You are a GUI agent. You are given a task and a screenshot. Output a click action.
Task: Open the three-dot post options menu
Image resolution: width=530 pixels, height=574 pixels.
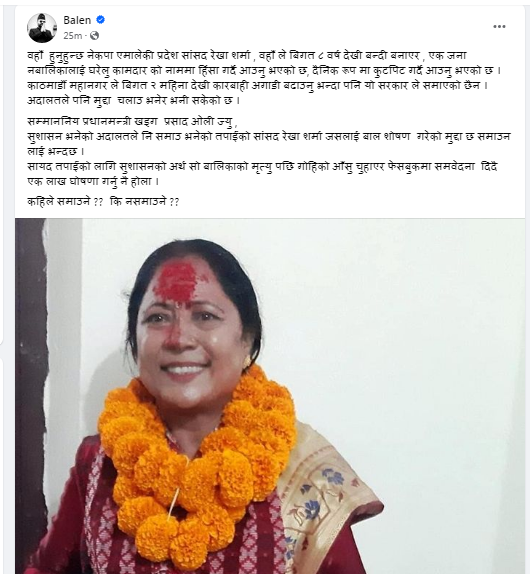coord(499,27)
